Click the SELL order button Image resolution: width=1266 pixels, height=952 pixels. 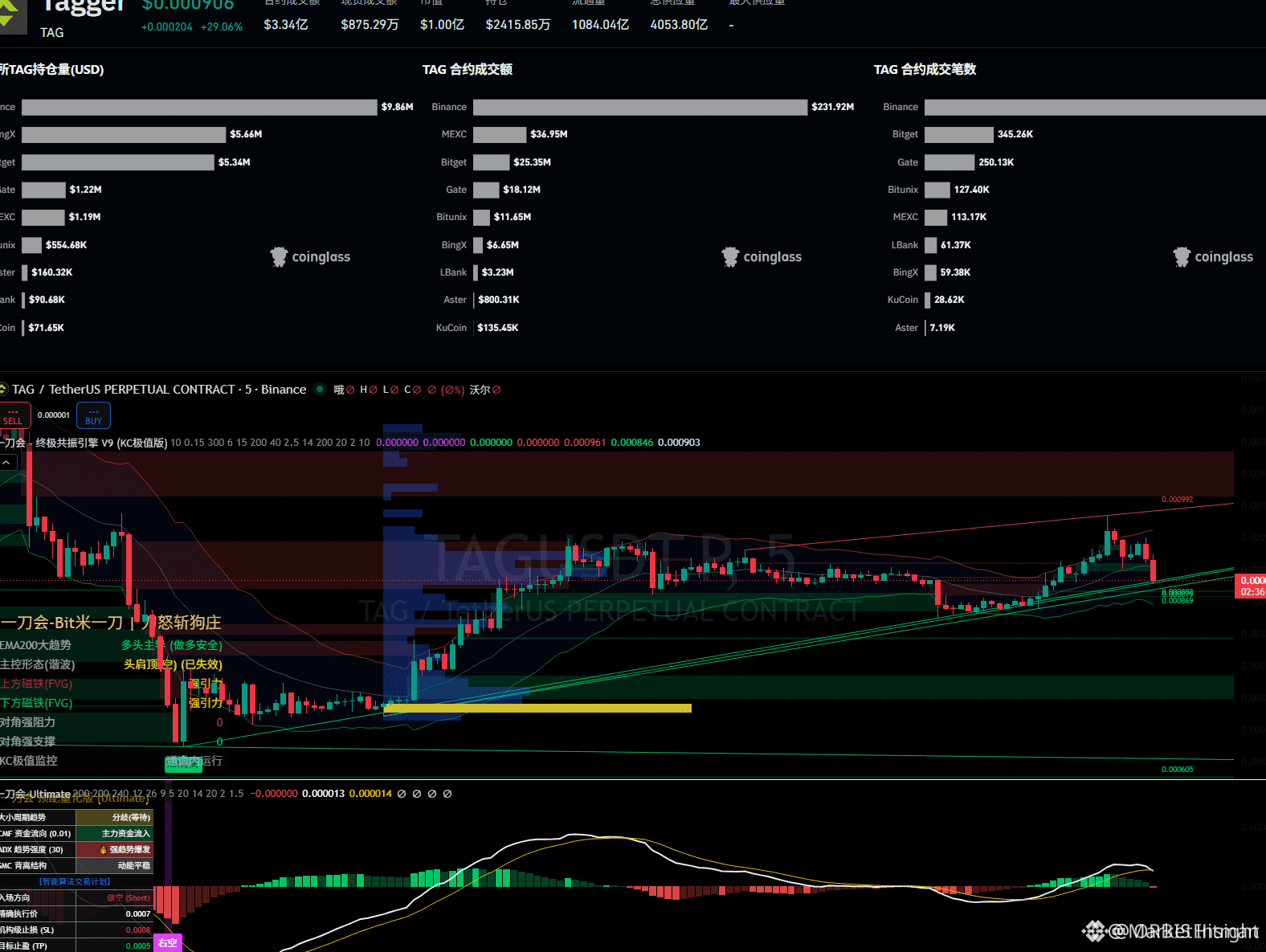pyautogui.click(x=14, y=415)
